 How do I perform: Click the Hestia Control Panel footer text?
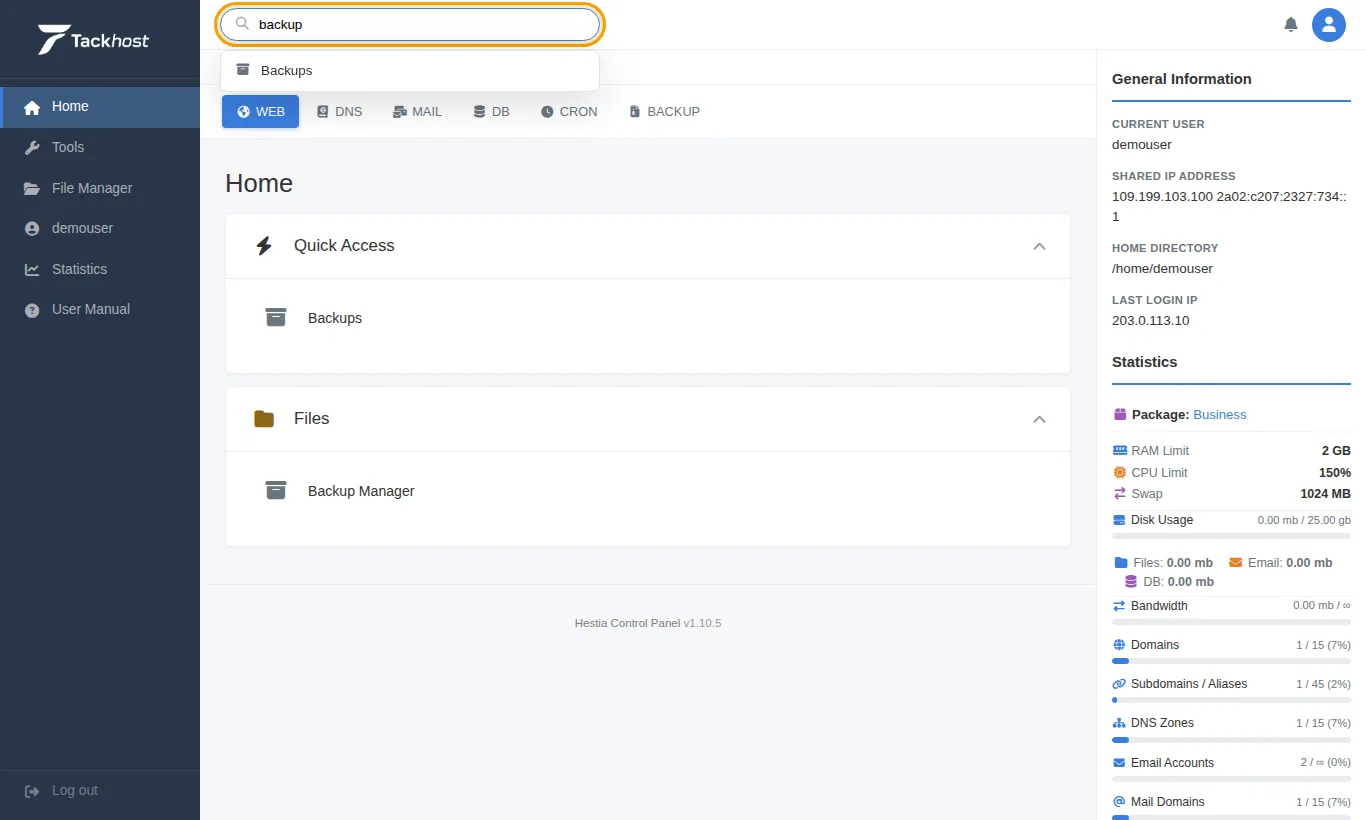[627, 623]
